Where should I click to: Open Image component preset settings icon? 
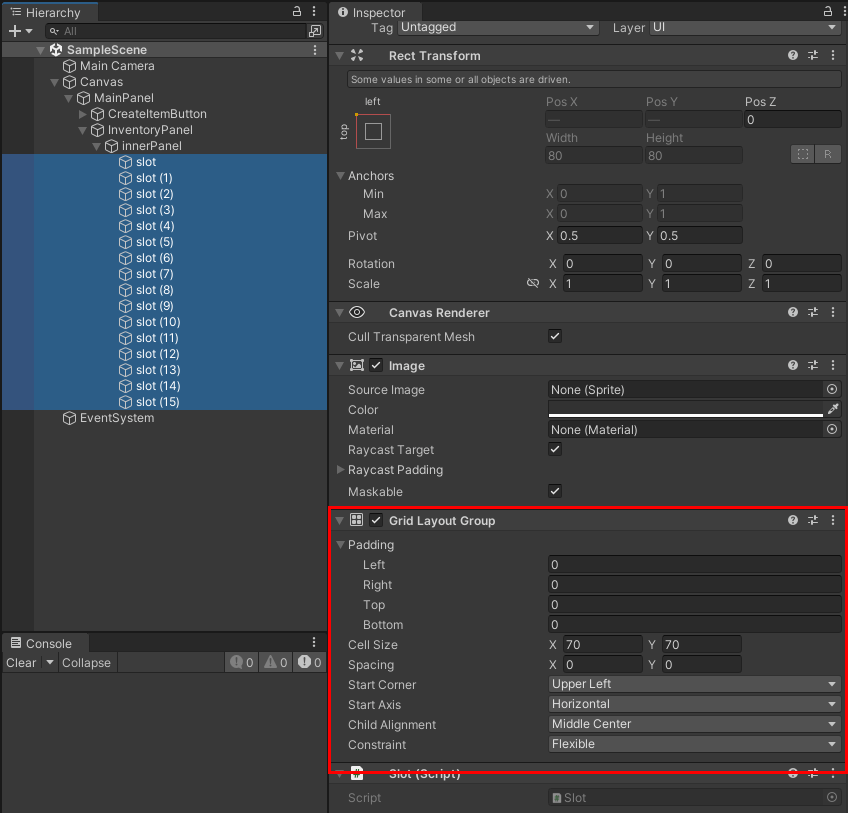[813, 365]
